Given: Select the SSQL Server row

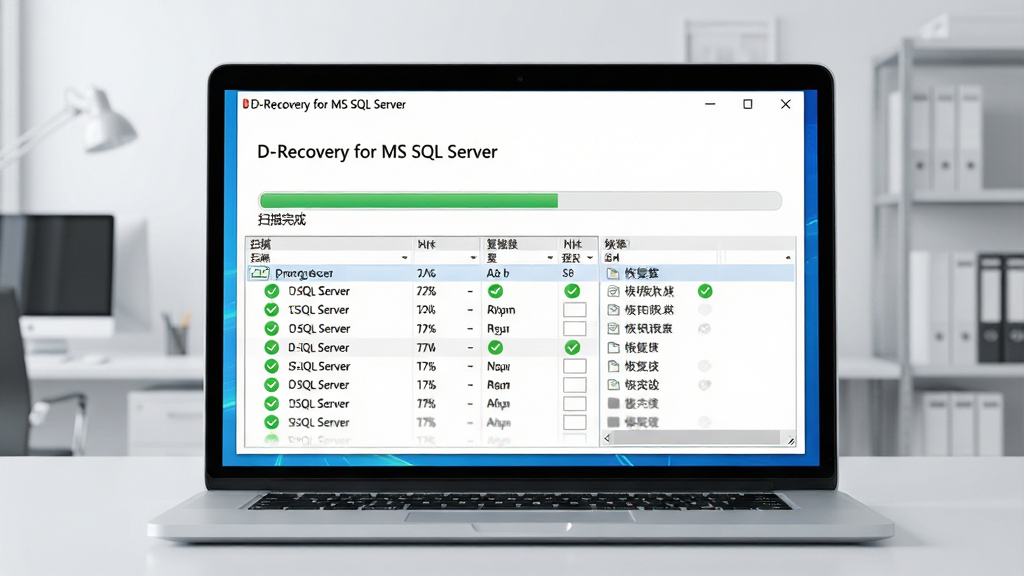Looking at the screenshot, I should (423, 423).
